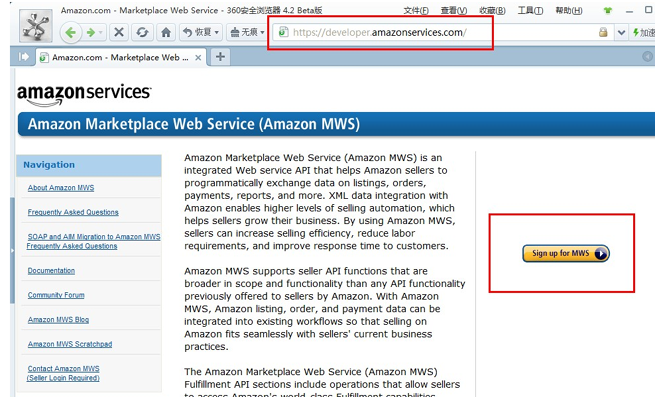Click the amazon services logo

coord(84,94)
